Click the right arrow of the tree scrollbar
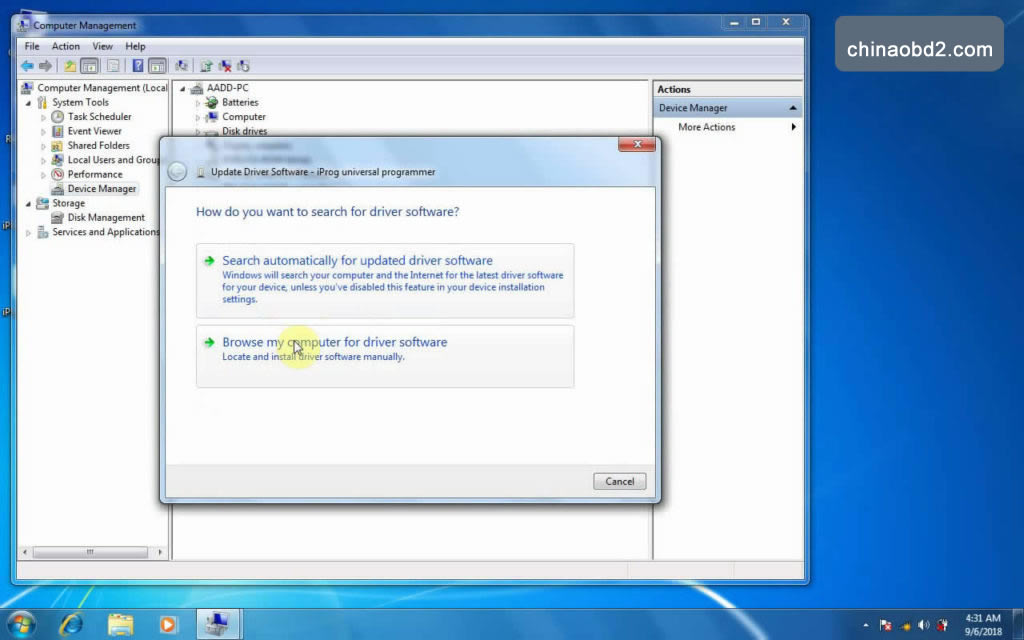This screenshot has width=1024, height=640. click(160, 552)
